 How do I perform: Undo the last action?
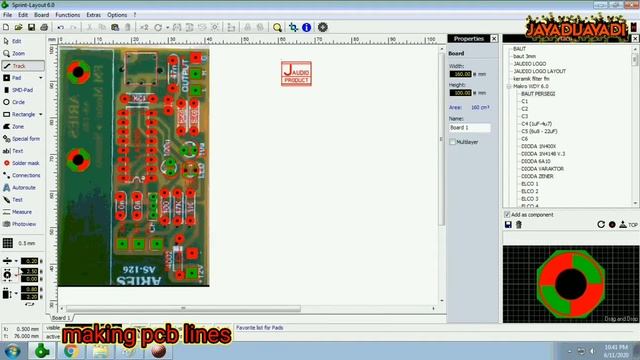tap(60, 27)
